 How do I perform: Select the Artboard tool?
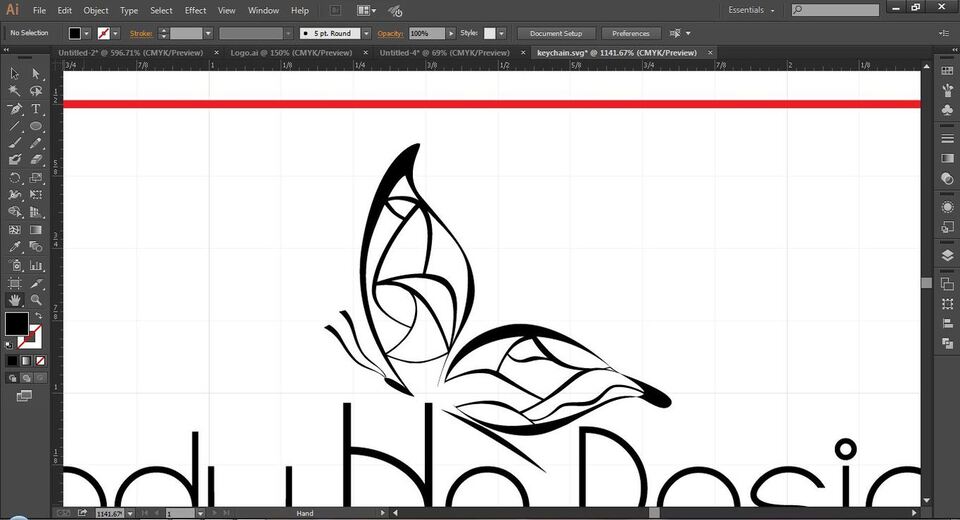click(x=15, y=283)
